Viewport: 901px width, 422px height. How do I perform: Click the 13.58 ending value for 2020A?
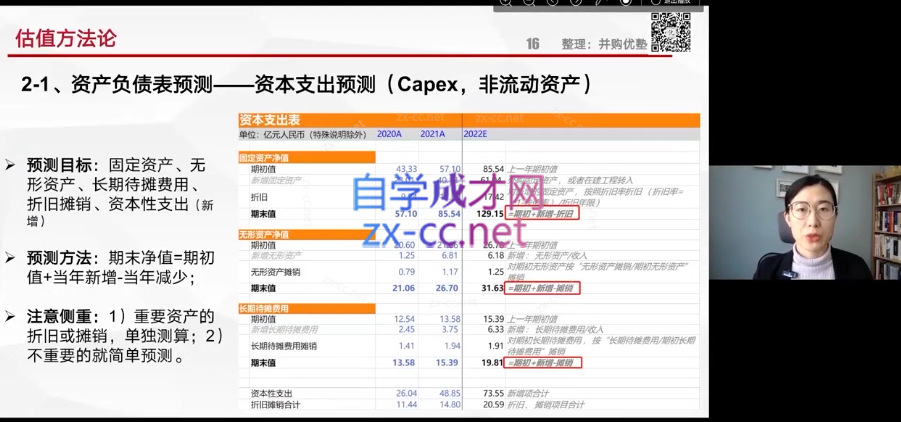click(x=404, y=363)
